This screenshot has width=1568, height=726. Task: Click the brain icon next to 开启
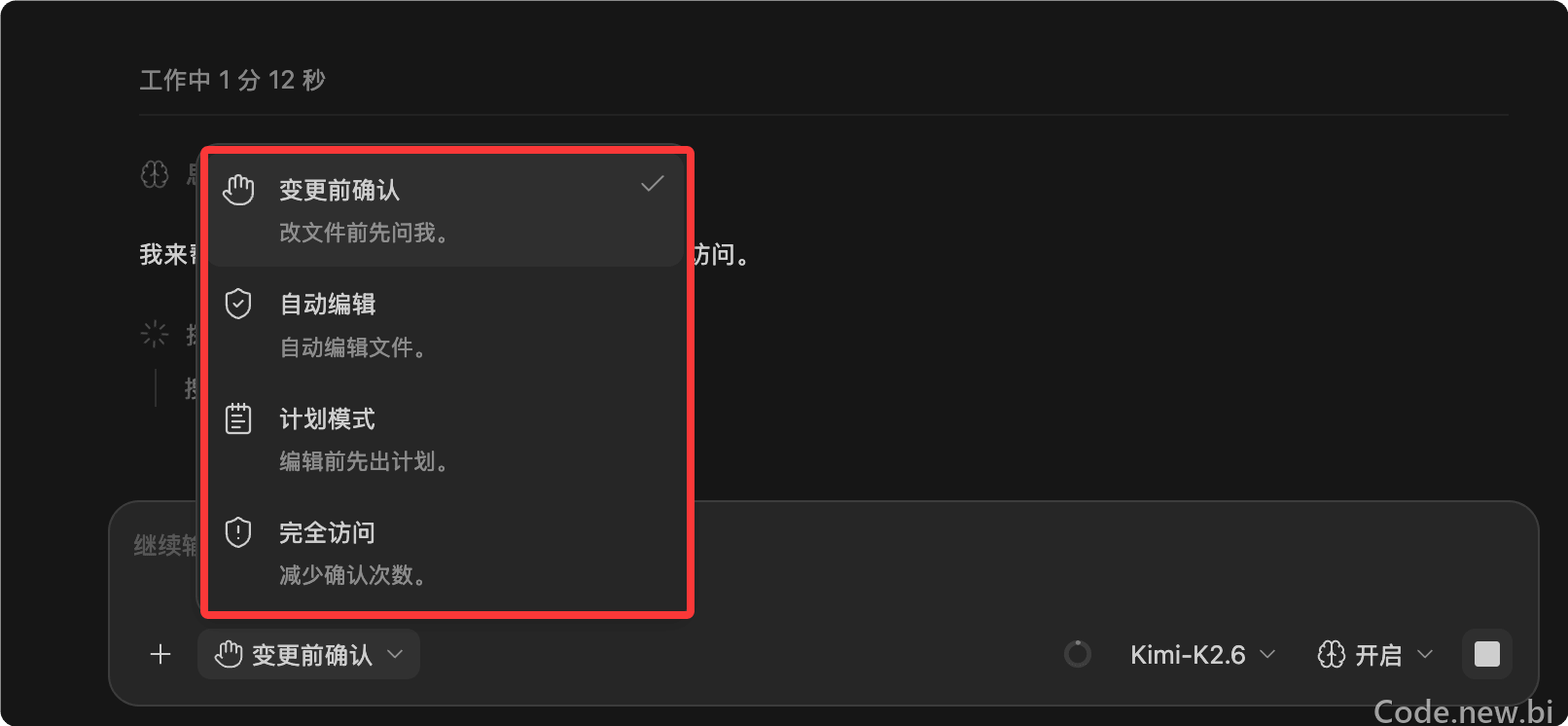(1331, 654)
